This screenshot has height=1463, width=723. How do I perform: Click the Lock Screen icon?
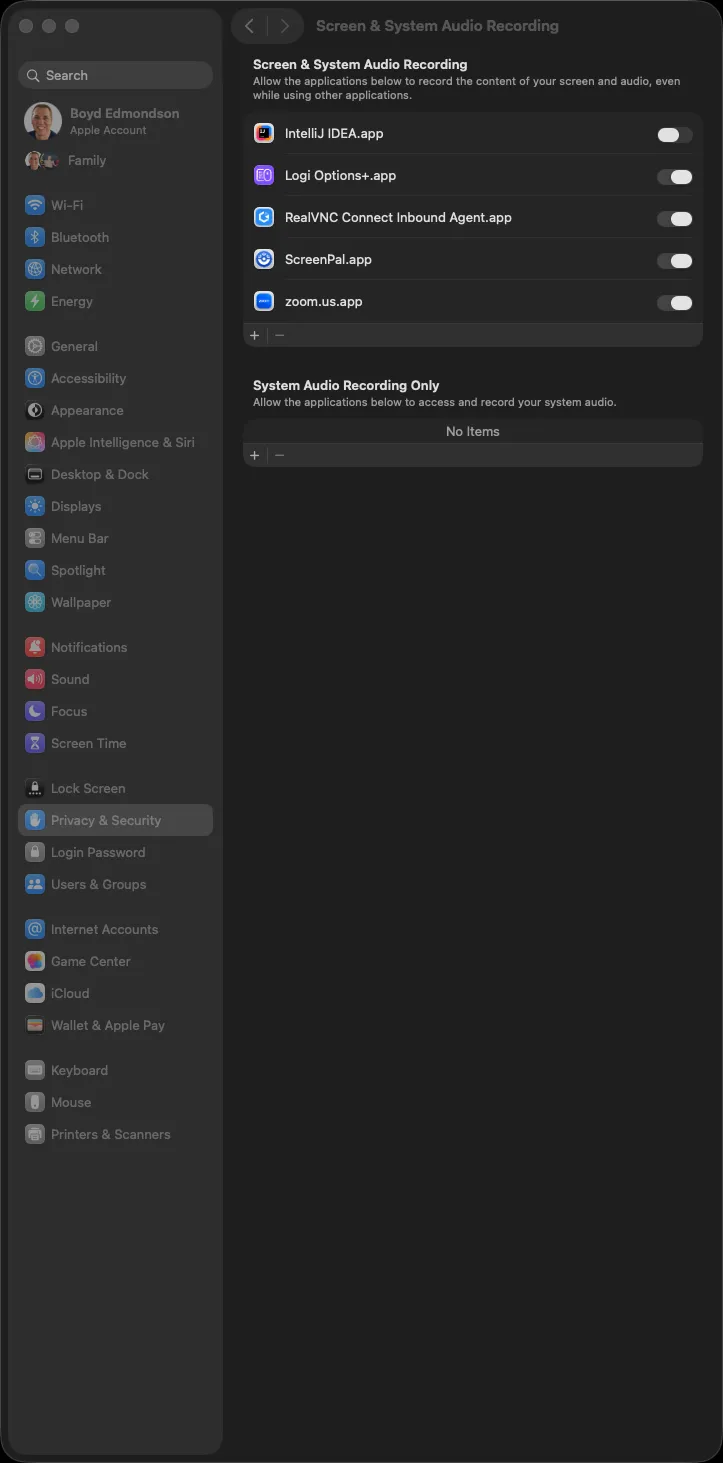(x=35, y=788)
